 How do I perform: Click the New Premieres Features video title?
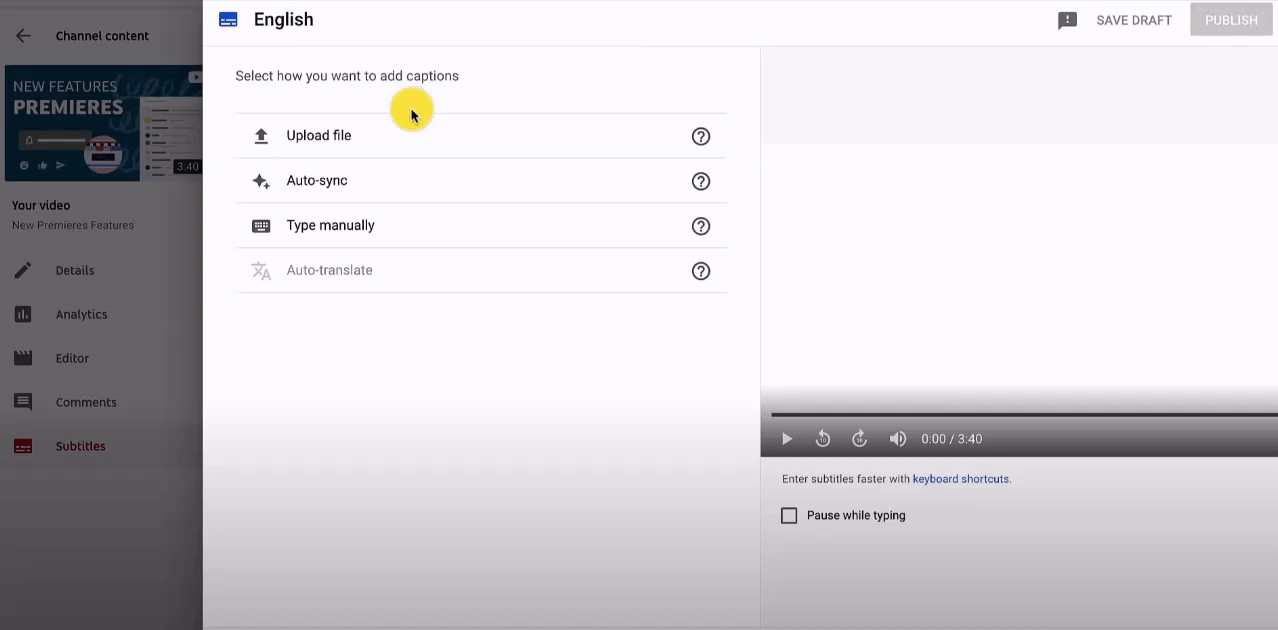tap(73, 226)
